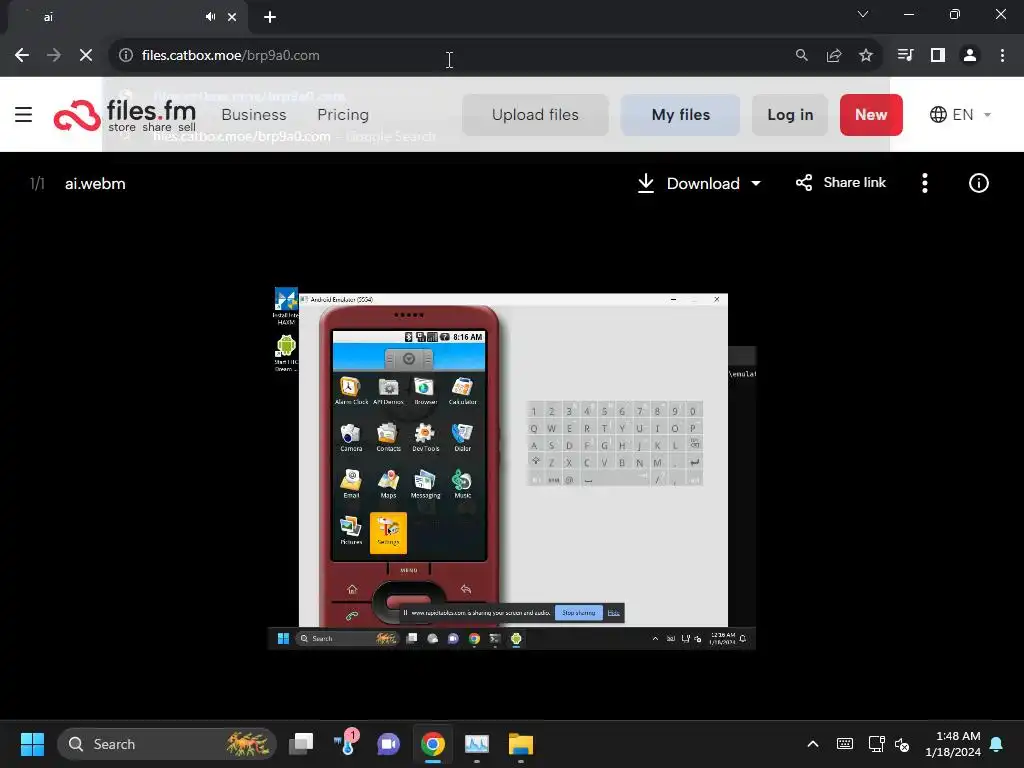Open the notification bell icon

(997, 744)
